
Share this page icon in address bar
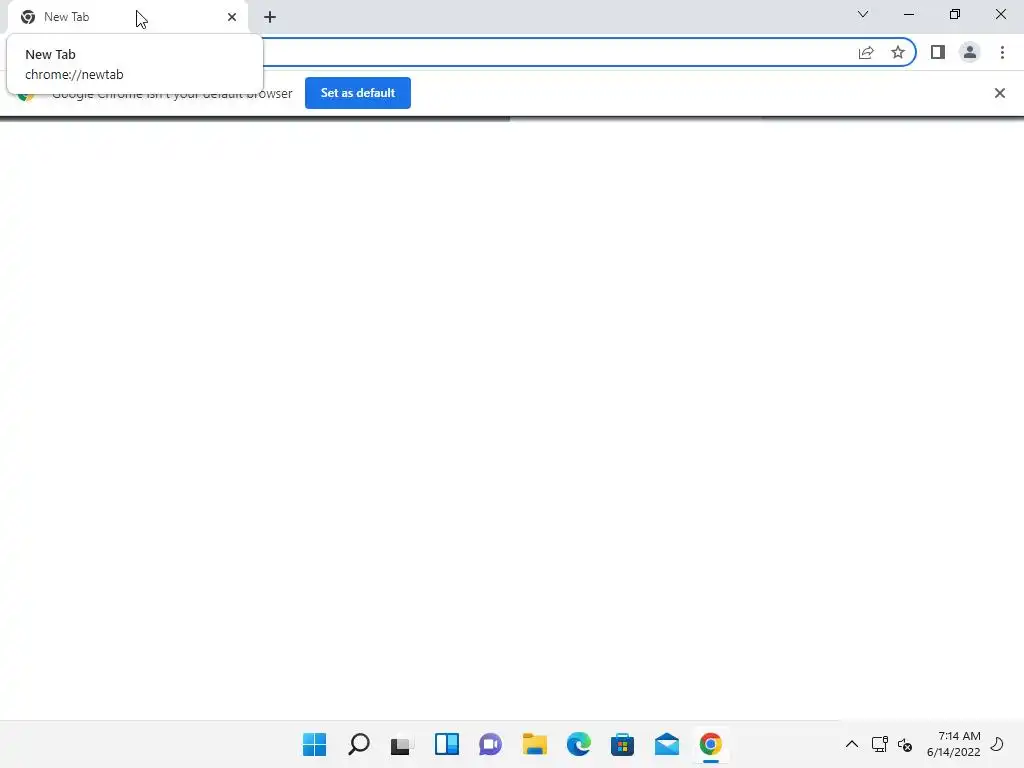point(866,52)
